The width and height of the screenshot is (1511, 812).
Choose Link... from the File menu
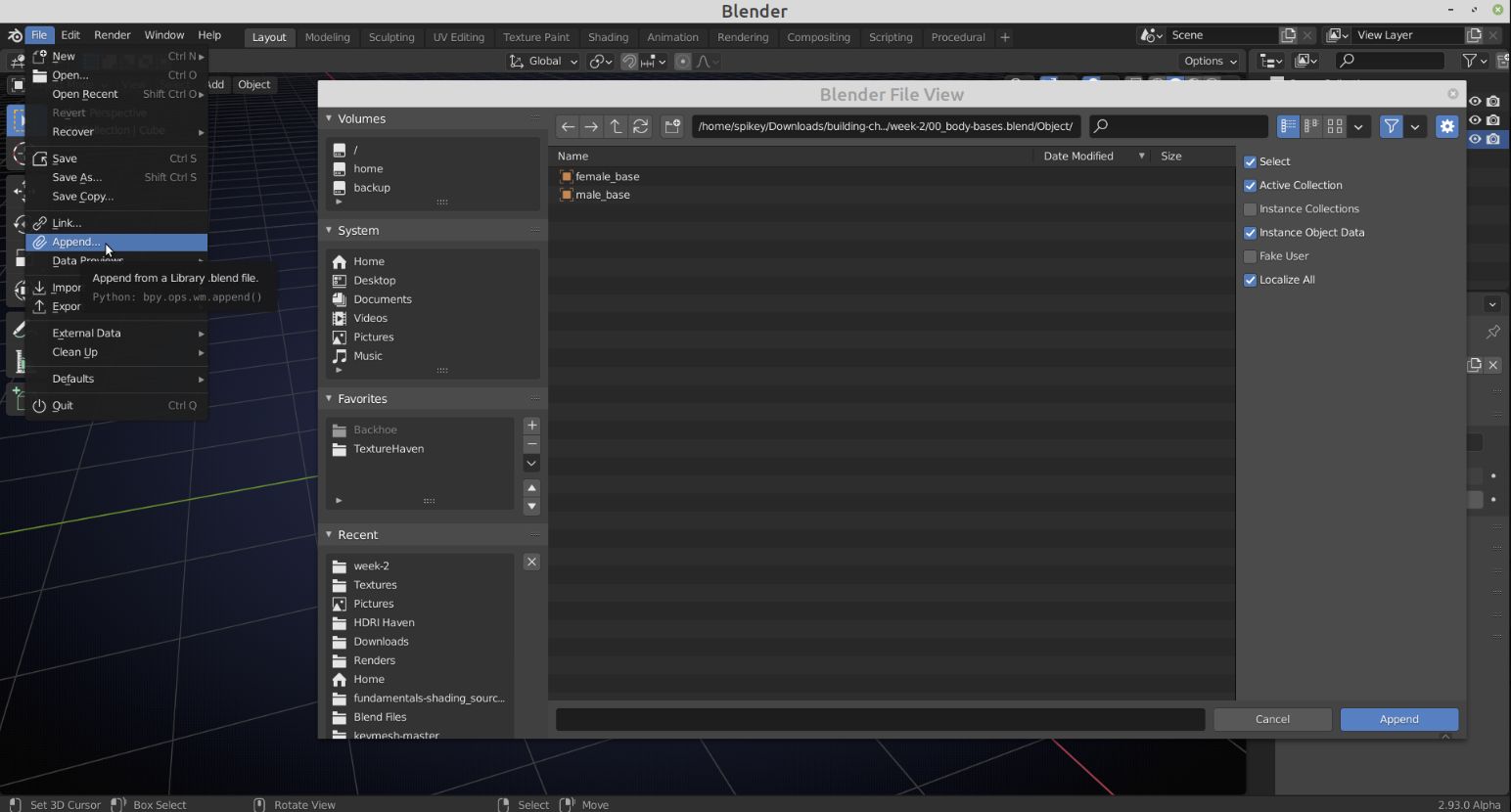(116, 223)
